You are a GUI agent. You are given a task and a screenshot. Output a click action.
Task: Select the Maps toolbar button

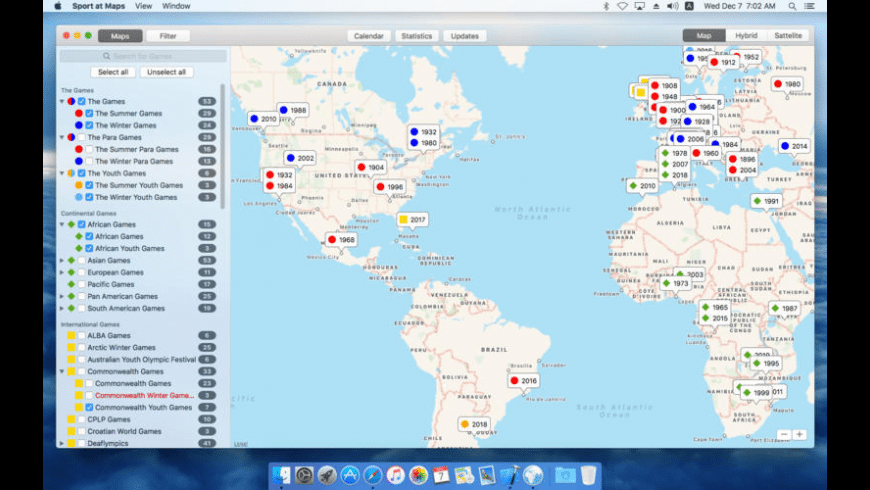120,36
